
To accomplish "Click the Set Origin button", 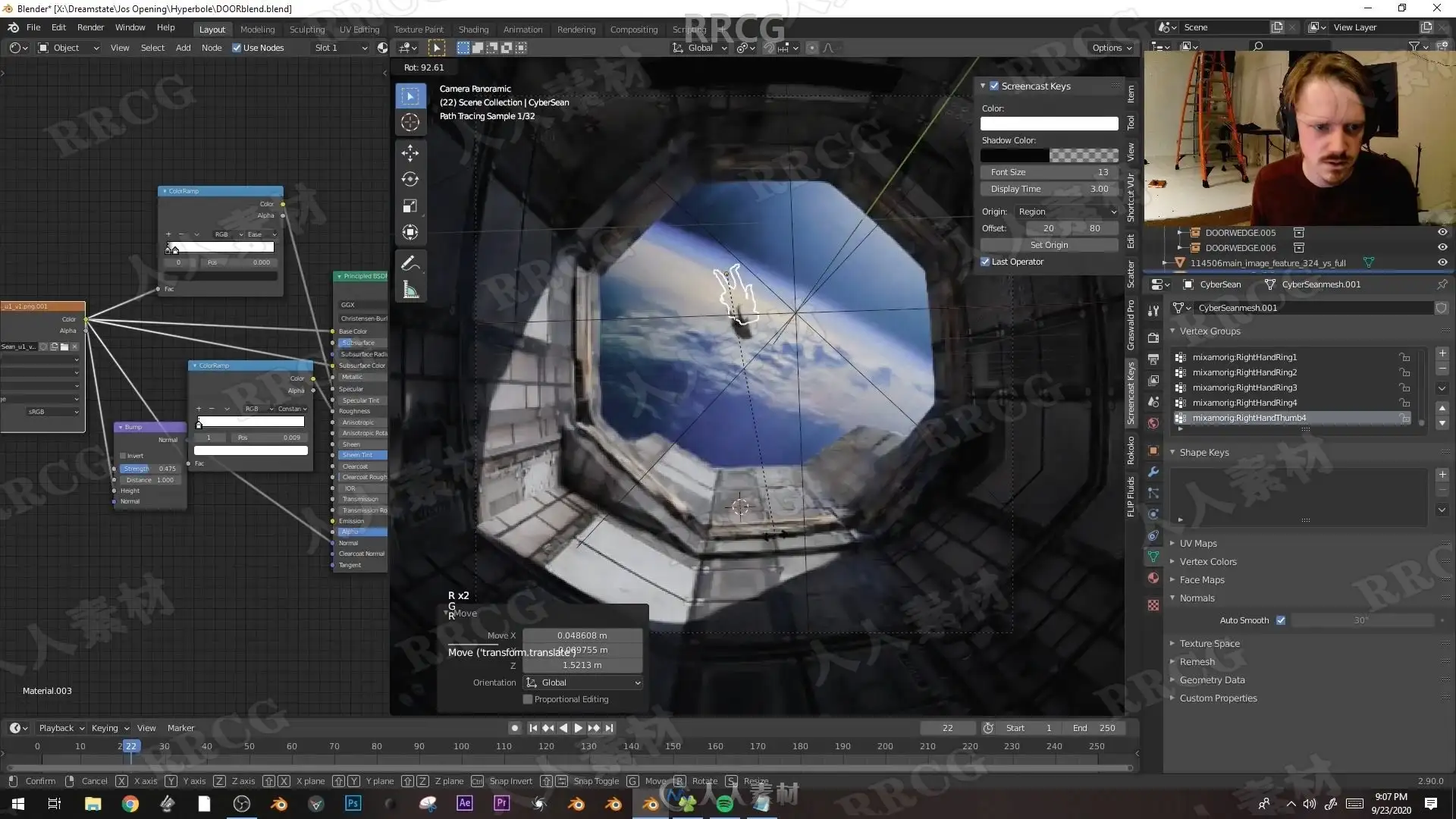I will (1049, 245).
